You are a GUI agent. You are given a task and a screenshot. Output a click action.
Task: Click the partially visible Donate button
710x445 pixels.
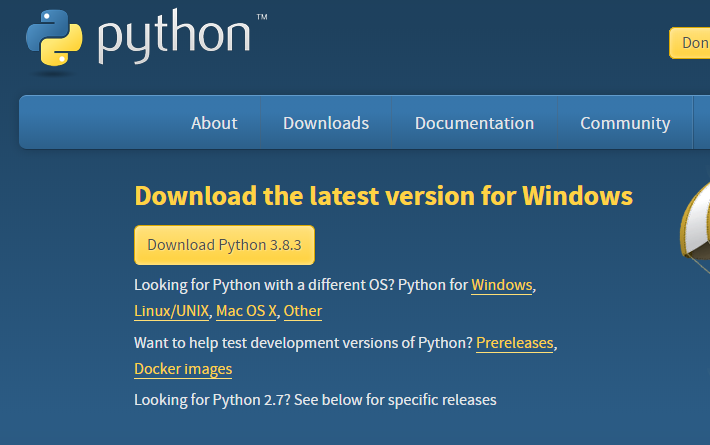(x=690, y=43)
